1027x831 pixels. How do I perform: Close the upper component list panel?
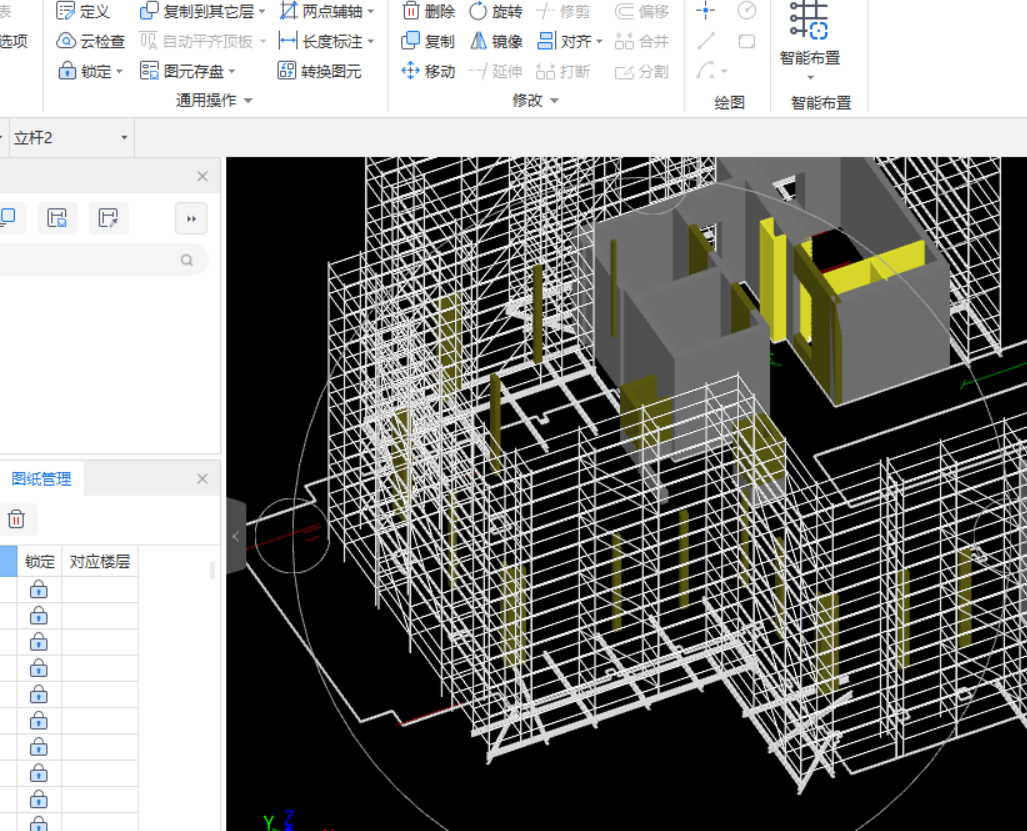(202, 176)
